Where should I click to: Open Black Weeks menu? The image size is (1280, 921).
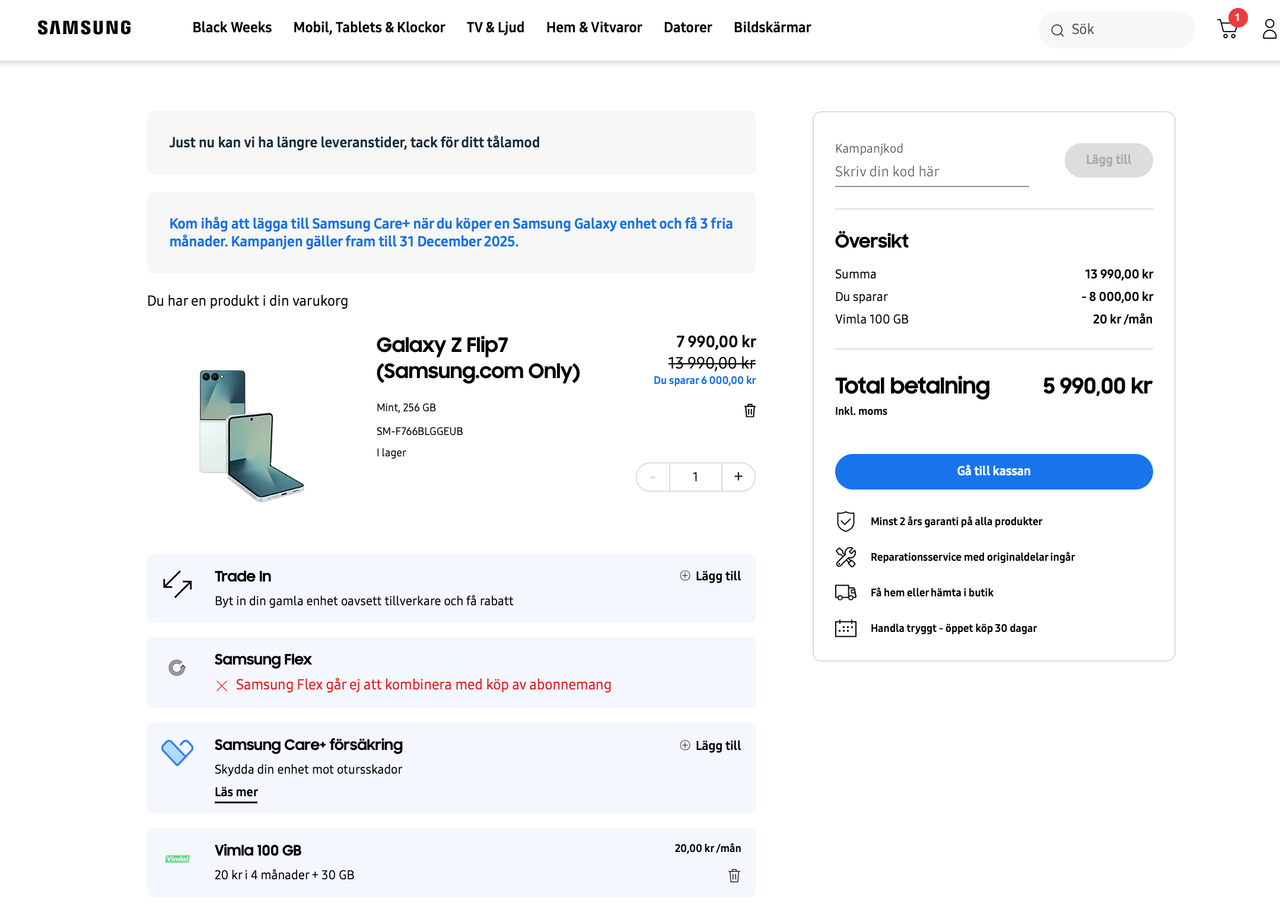[x=232, y=28]
